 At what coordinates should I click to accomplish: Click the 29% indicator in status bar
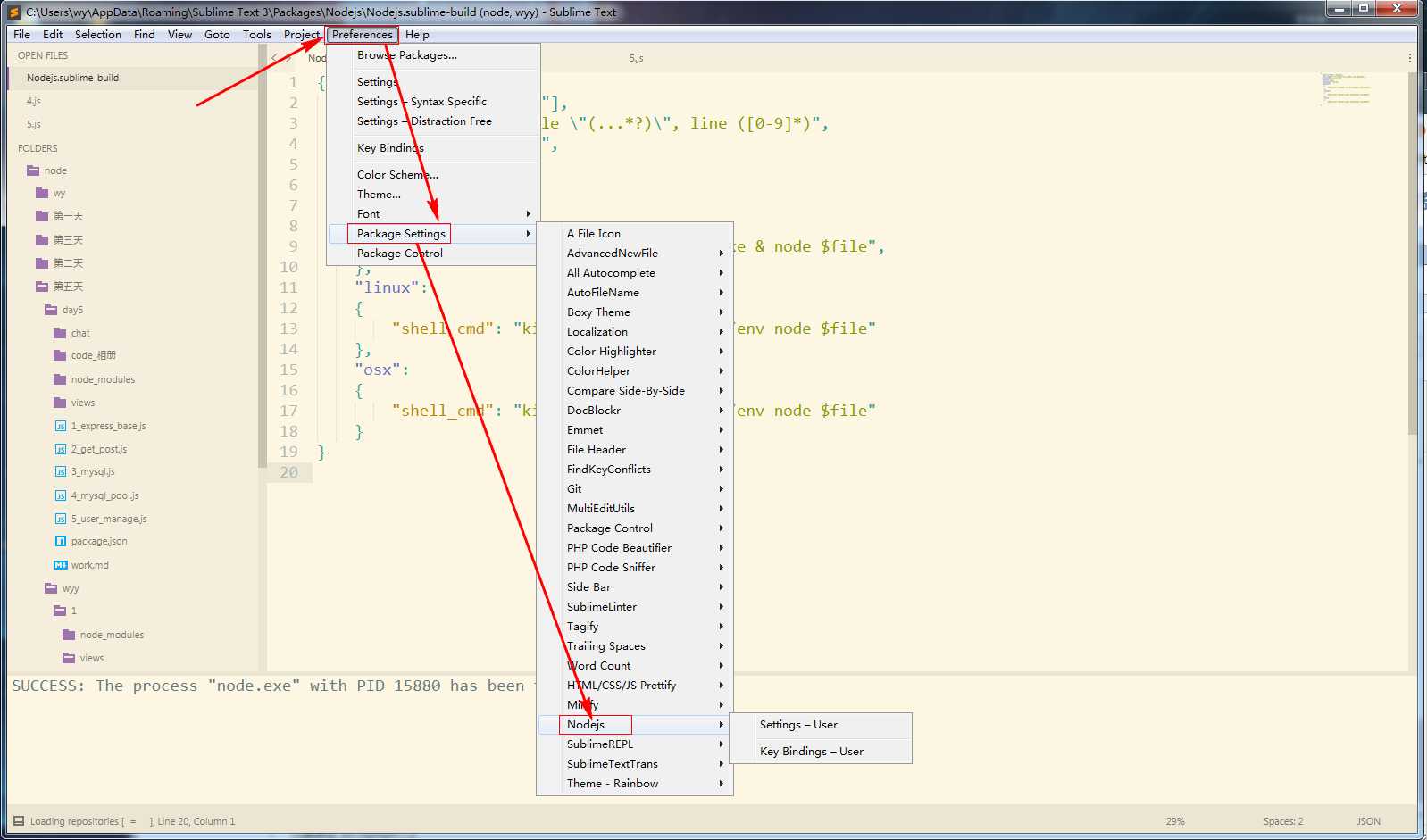(x=1175, y=821)
